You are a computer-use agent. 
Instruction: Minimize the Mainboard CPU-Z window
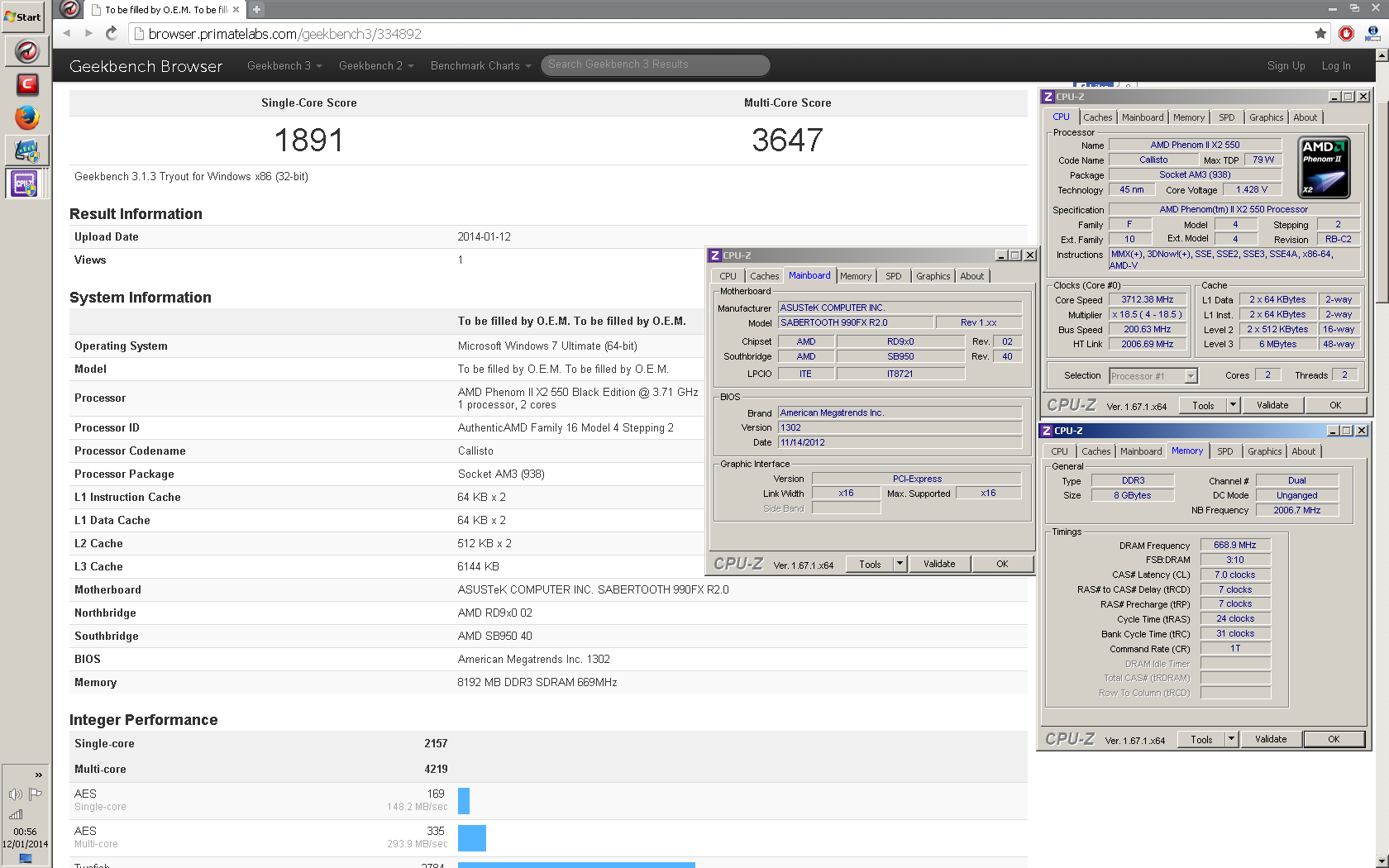1001,255
